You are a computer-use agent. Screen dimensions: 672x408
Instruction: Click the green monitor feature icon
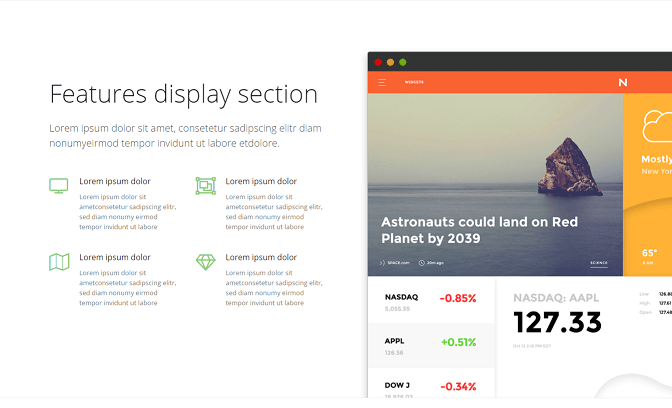(59, 186)
